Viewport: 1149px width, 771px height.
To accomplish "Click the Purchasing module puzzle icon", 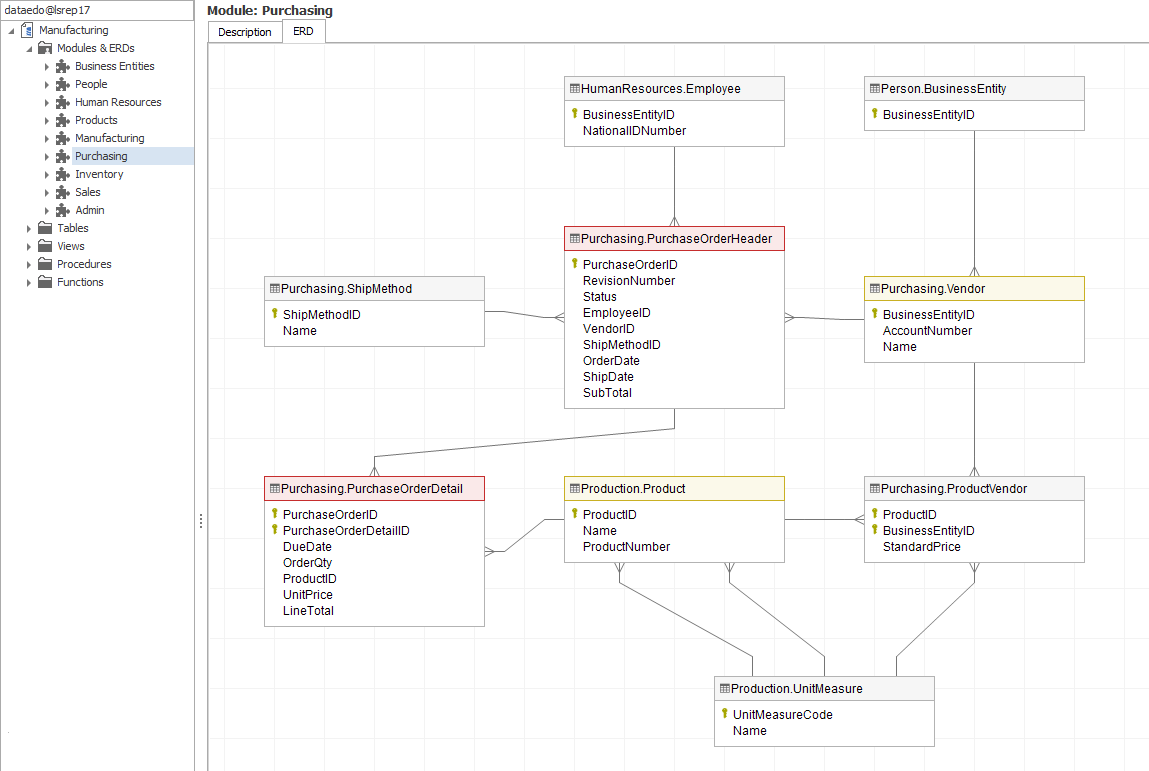I will (62, 156).
